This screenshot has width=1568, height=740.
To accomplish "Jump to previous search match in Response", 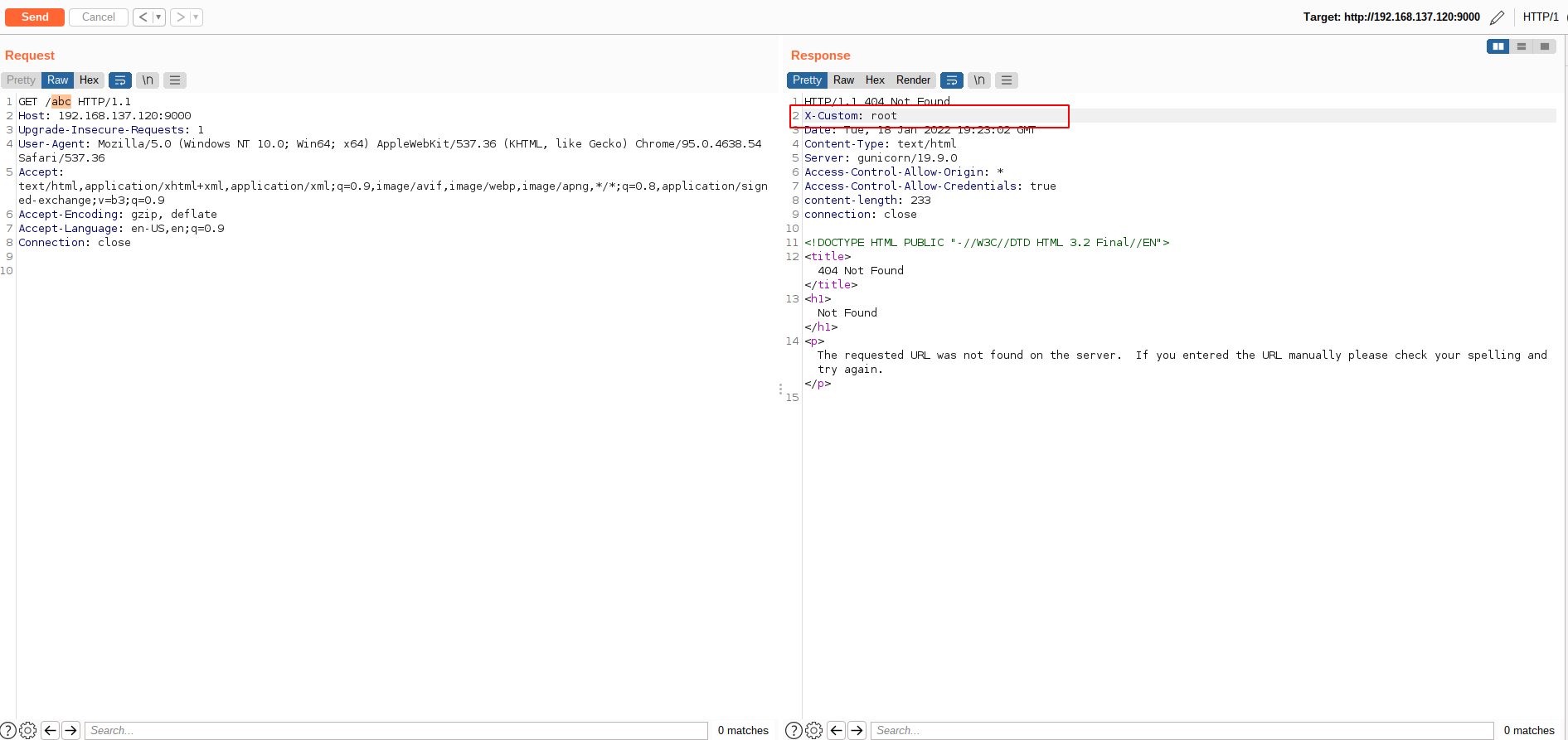I will [x=836, y=730].
